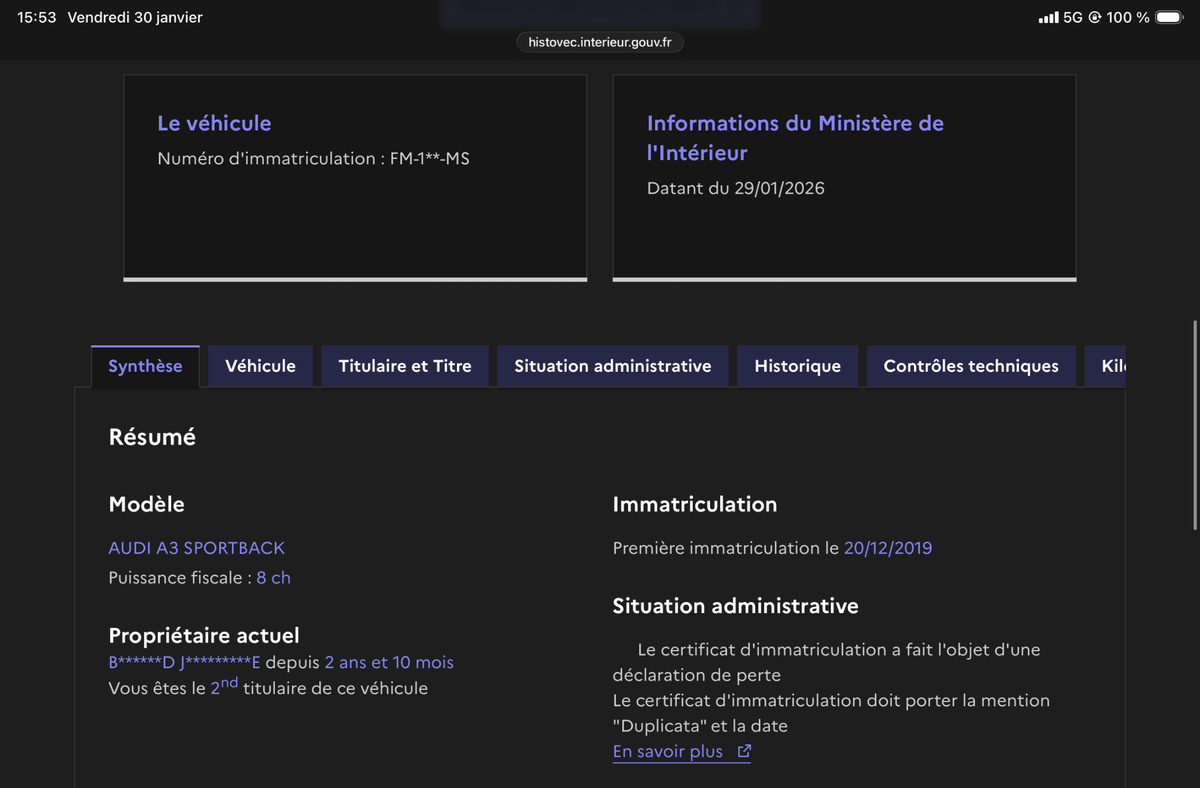Viewport: 1200px width, 788px height.
Task: Click the 20/12/2019 first registration date
Action: pos(887,548)
